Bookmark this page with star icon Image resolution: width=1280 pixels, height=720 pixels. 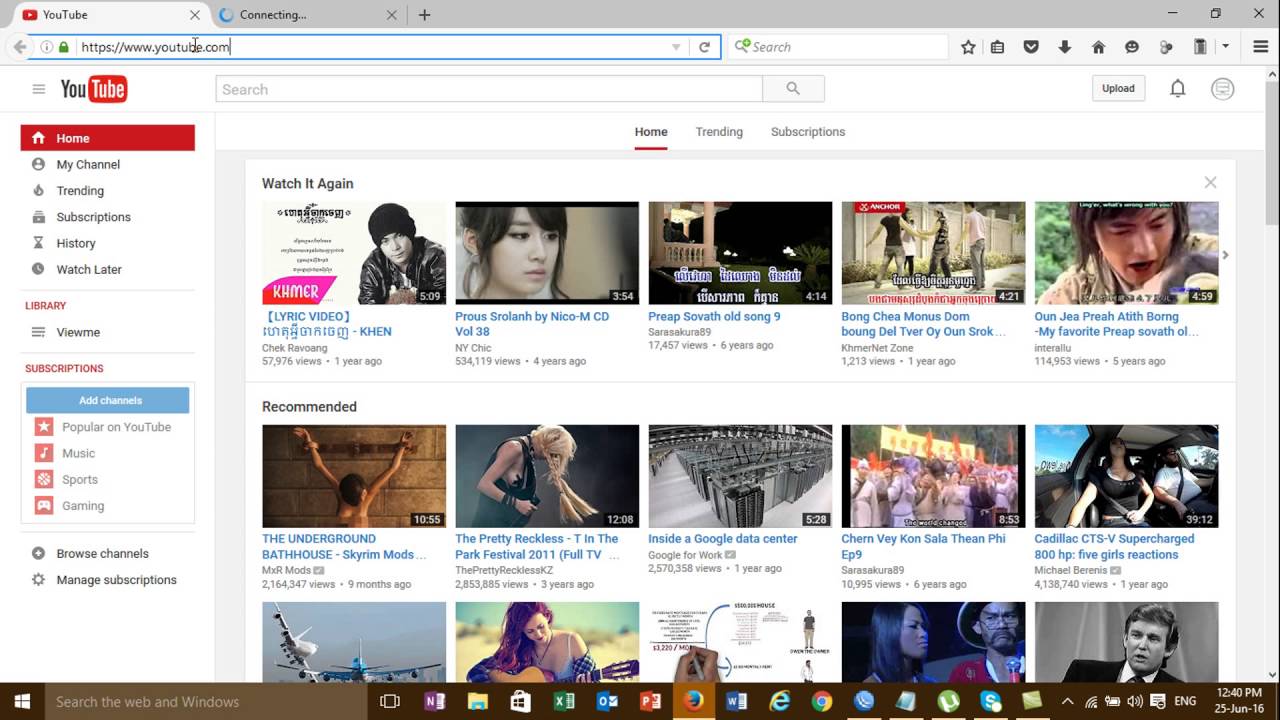968,47
